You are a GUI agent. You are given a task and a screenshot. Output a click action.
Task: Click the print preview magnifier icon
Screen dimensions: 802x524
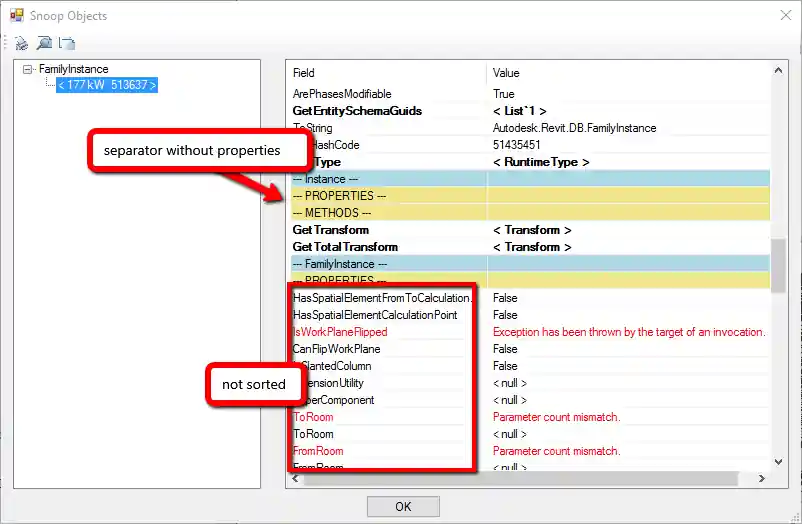coord(44,43)
